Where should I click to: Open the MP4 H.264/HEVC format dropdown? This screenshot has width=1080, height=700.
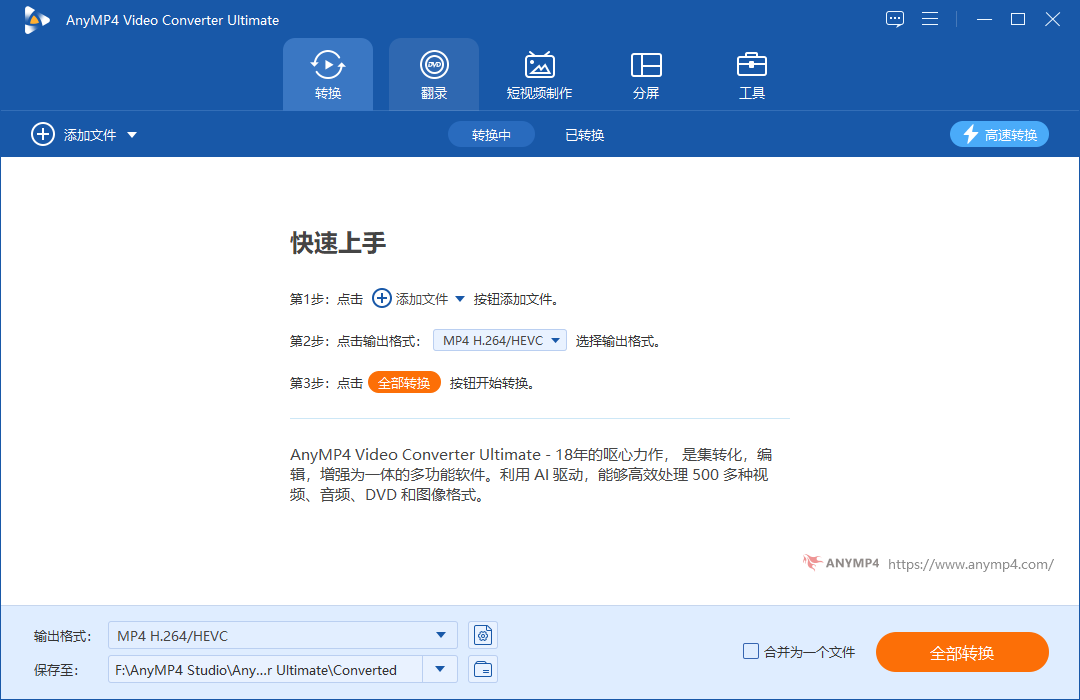pyautogui.click(x=500, y=340)
